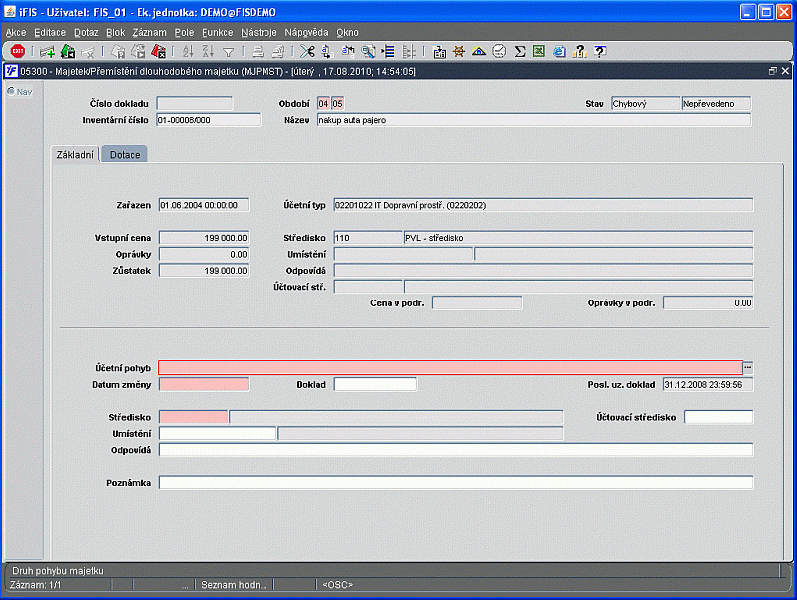Viewport: 797px width, 600px height.
Task: Open the Blok menu
Action: click(115, 33)
